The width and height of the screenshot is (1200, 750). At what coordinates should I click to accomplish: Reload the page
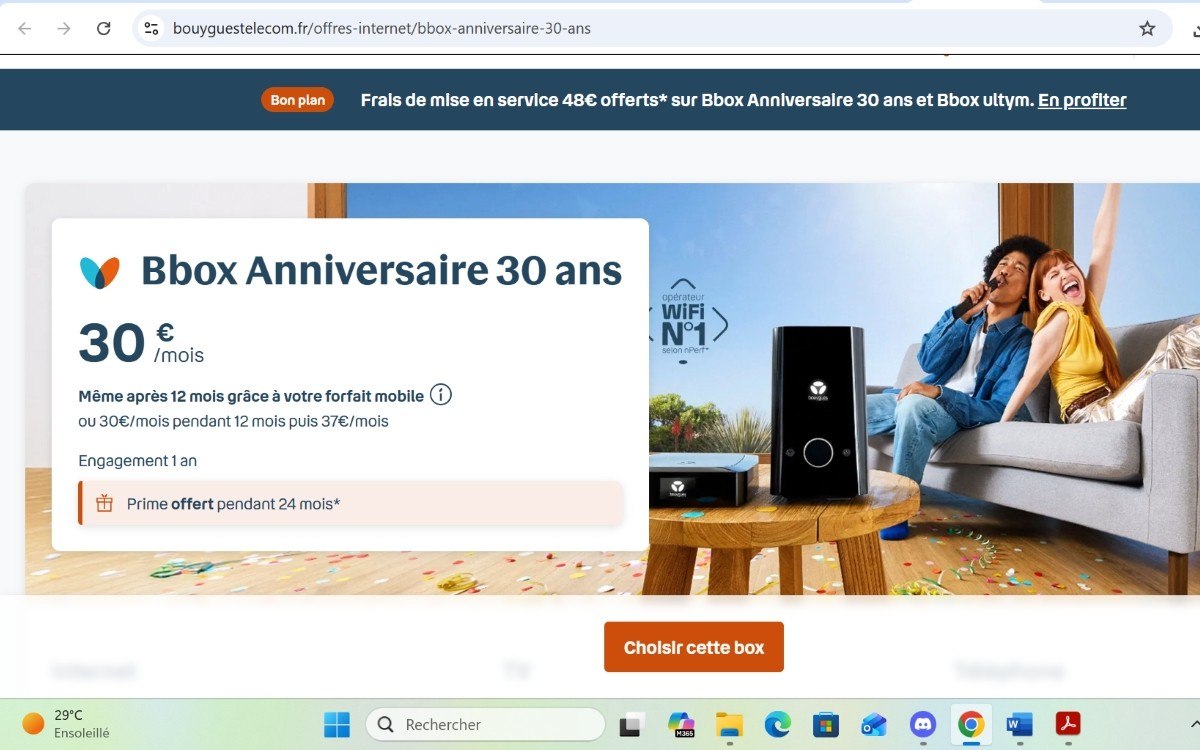pos(104,28)
